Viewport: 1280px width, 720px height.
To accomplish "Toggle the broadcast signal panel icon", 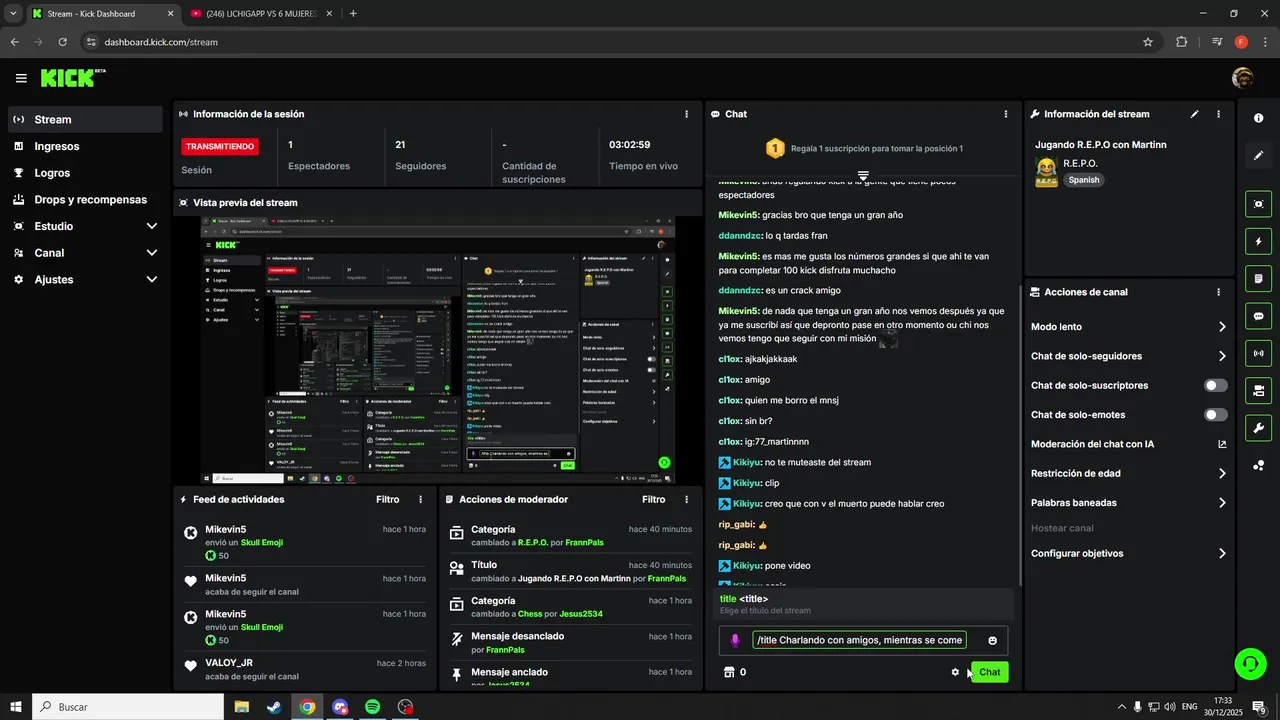I will point(1258,353).
